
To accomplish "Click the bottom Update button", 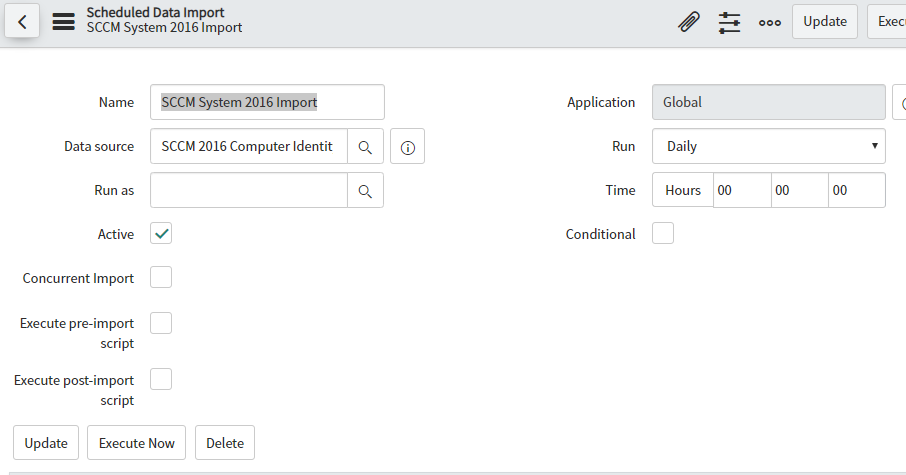I will [x=46, y=443].
